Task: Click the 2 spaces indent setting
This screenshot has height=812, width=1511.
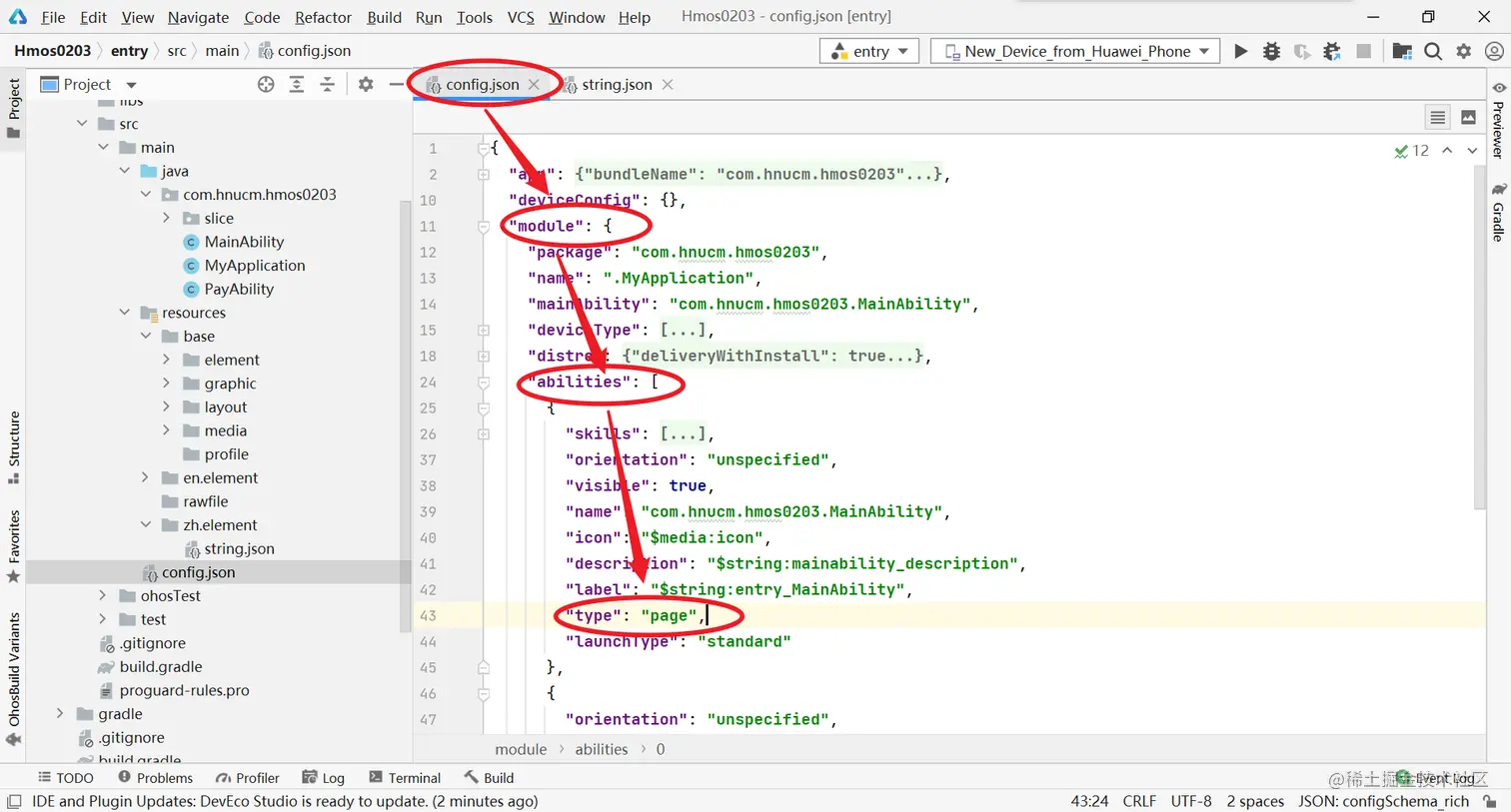Action: coord(1255,802)
